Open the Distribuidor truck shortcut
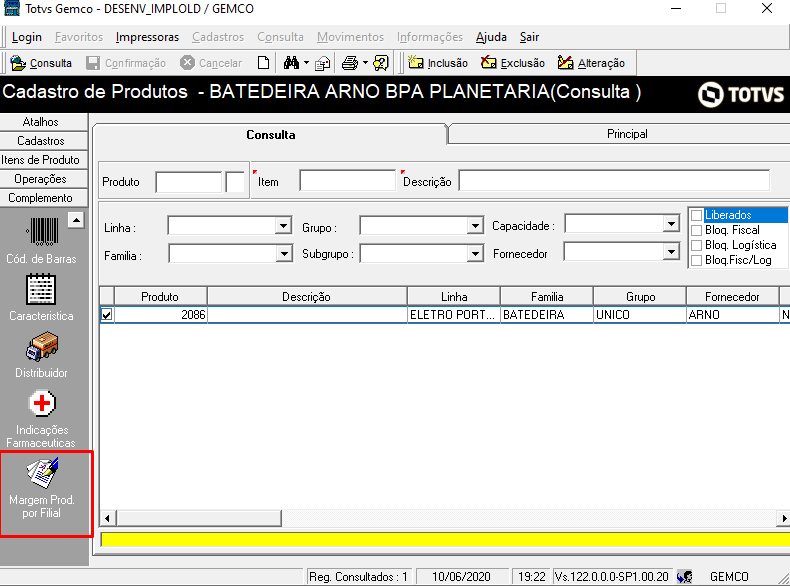 click(41, 355)
